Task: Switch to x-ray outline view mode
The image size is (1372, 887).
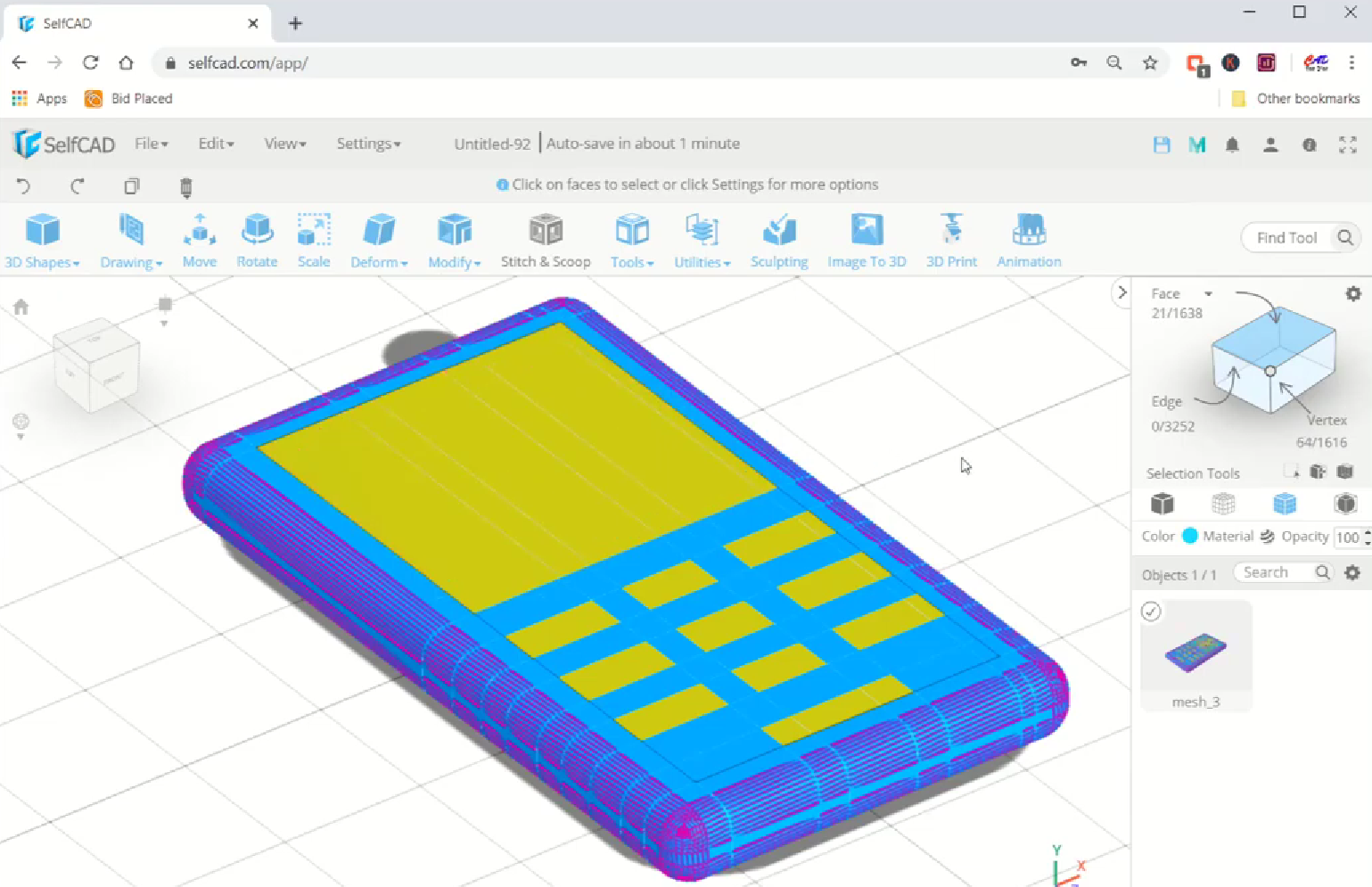Action: [x=1345, y=504]
